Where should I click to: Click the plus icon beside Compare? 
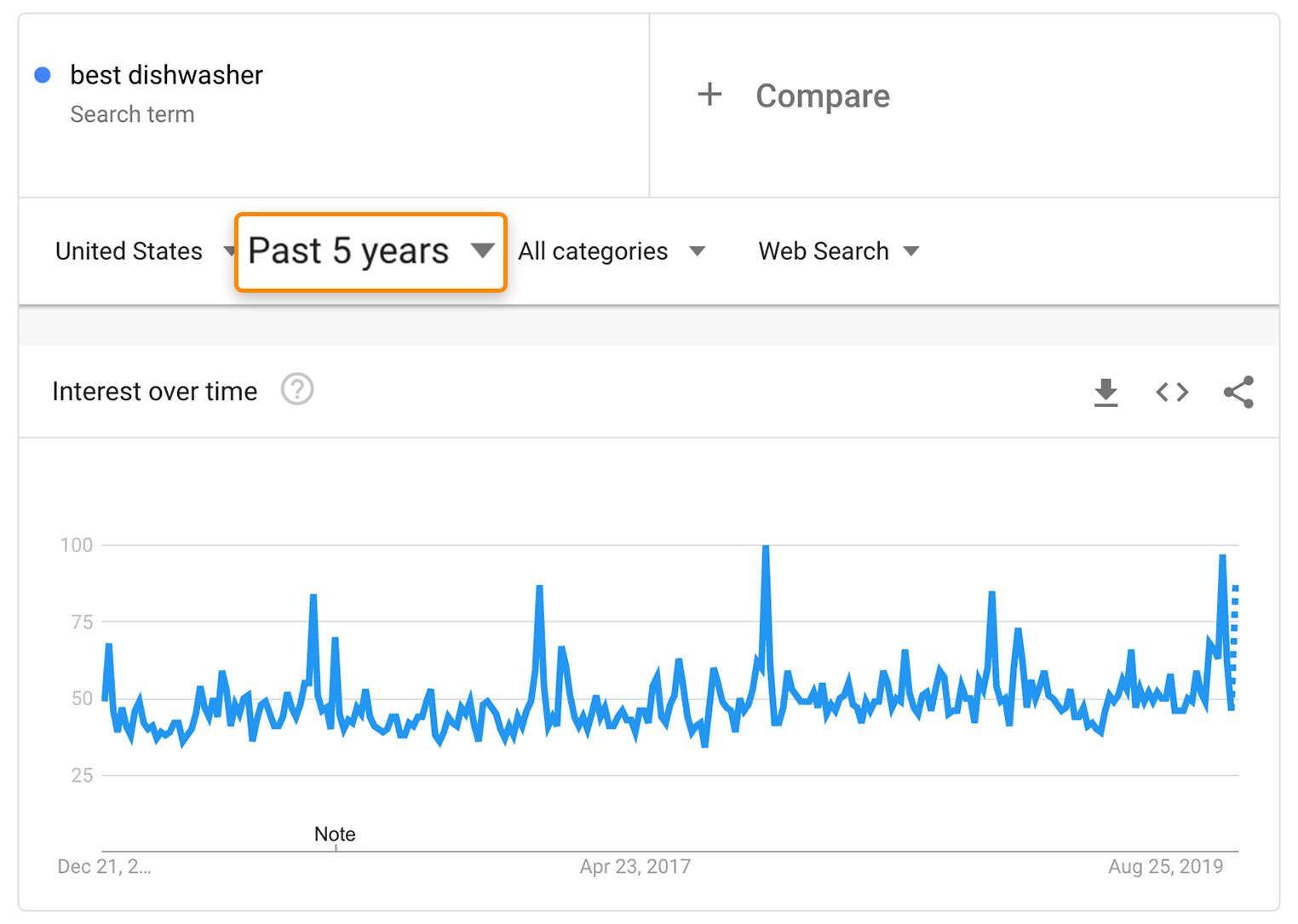pos(709,95)
